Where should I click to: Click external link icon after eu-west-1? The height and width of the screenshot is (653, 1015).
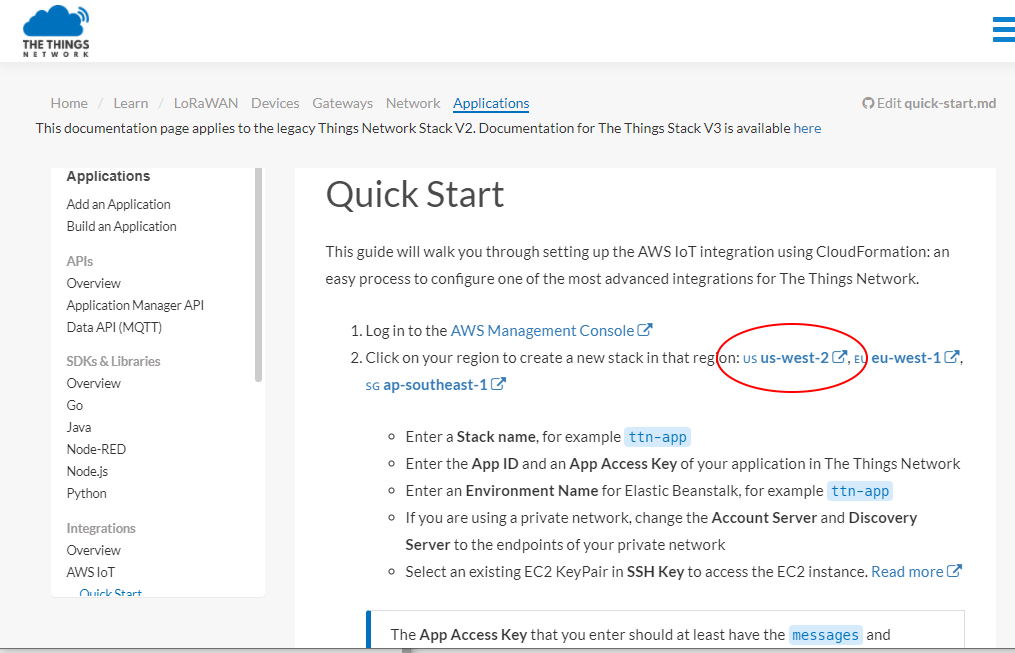(x=952, y=357)
